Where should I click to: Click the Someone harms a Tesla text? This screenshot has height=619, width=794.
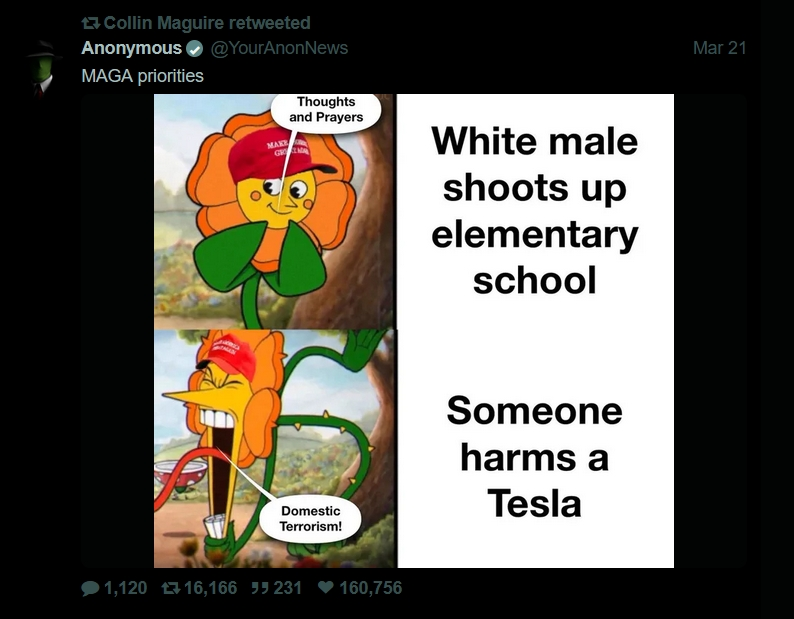535,457
